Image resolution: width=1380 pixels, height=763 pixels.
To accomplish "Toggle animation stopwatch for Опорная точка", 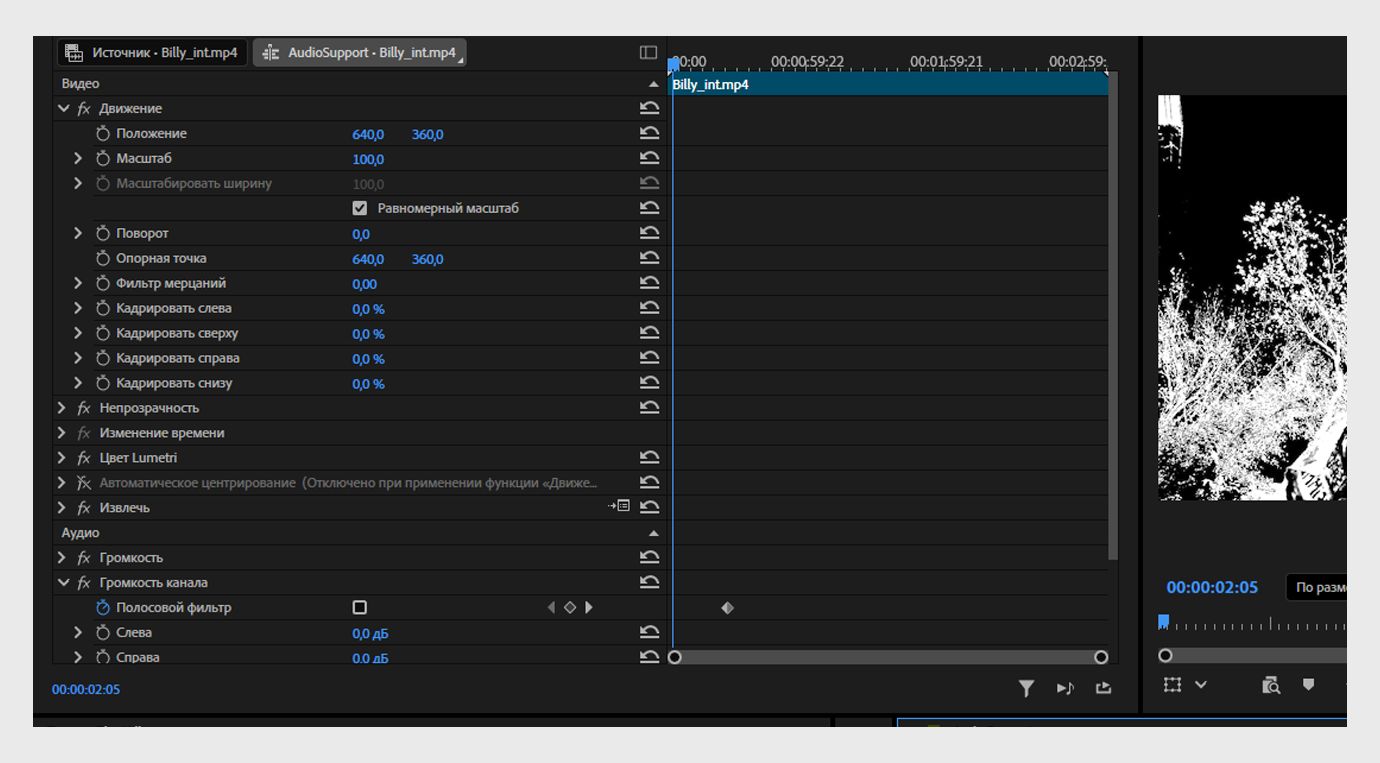I will 102,258.
